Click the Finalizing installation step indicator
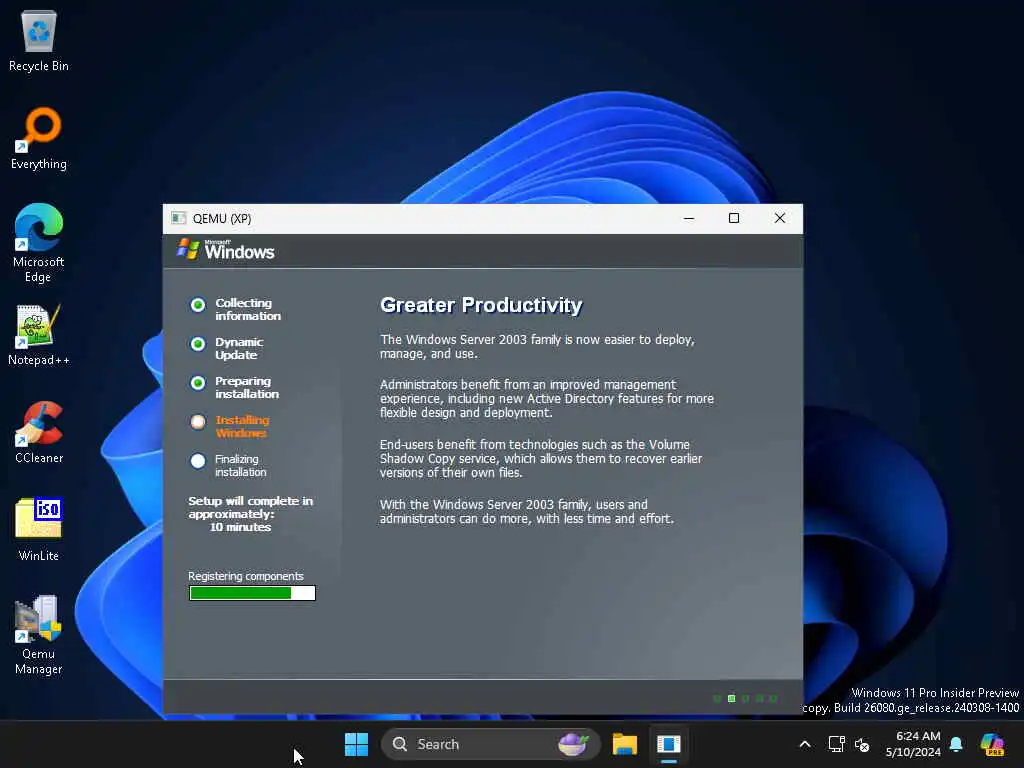 click(x=198, y=461)
